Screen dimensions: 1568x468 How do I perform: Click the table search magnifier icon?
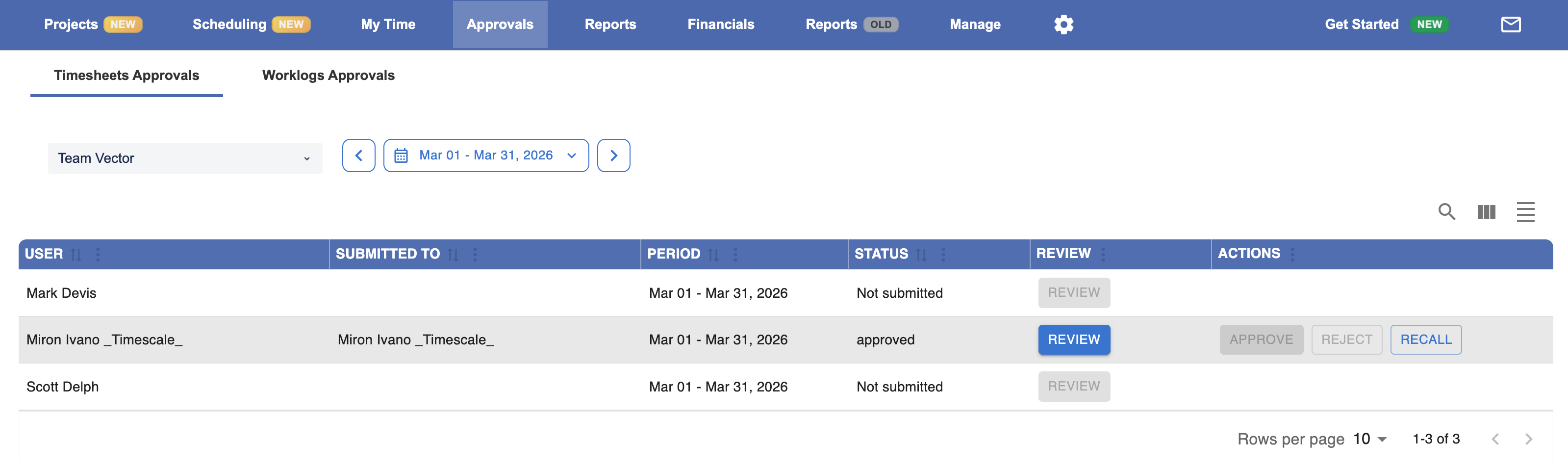tap(1446, 211)
